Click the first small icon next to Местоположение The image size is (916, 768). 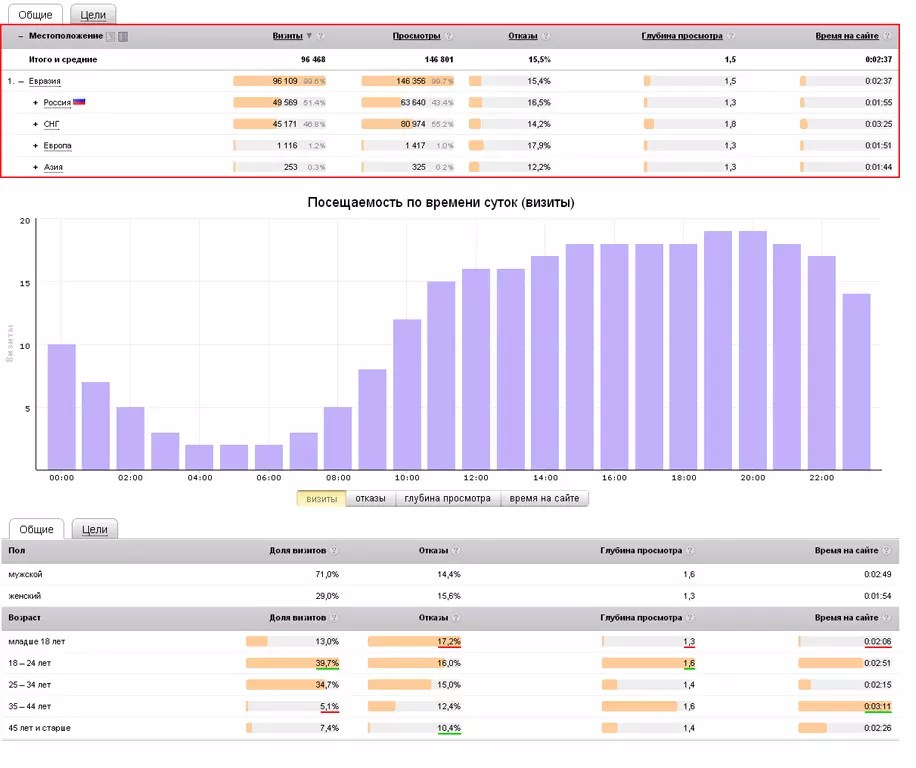(110, 36)
